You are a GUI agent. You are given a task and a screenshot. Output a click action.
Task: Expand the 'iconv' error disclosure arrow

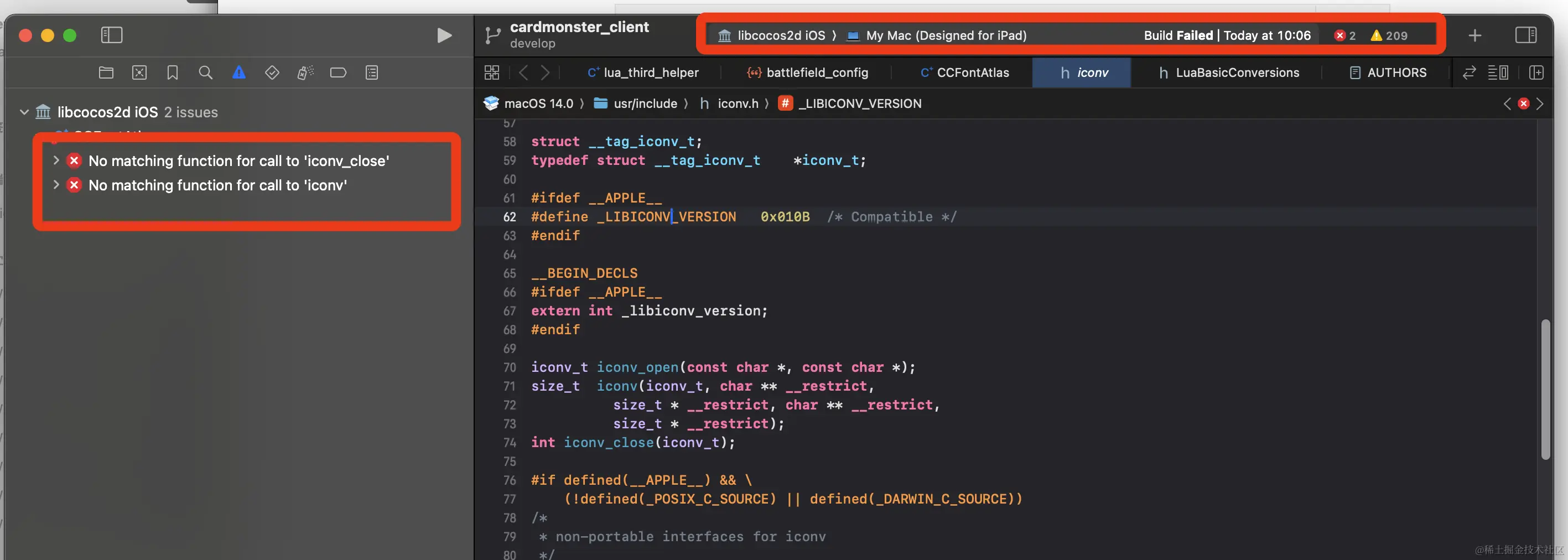pyautogui.click(x=56, y=184)
